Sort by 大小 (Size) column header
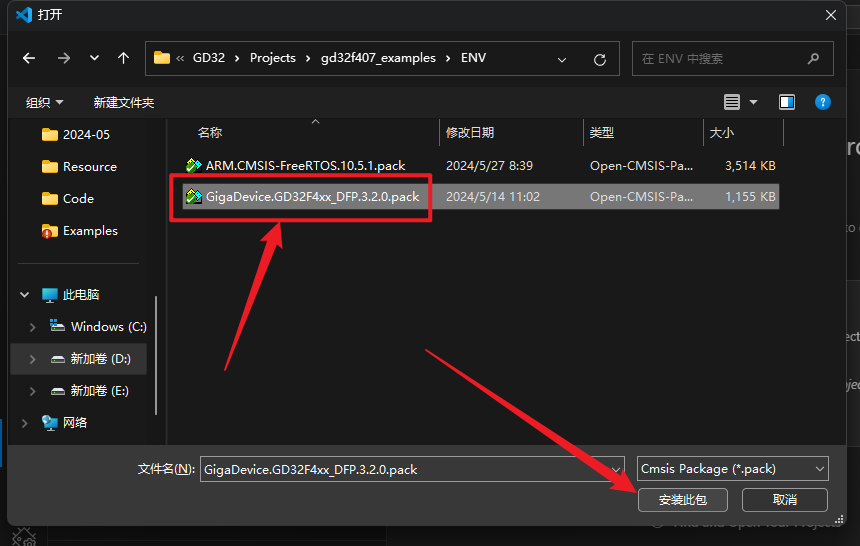The width and height of the screenshot is (860, 546). (x=721, y=133)
